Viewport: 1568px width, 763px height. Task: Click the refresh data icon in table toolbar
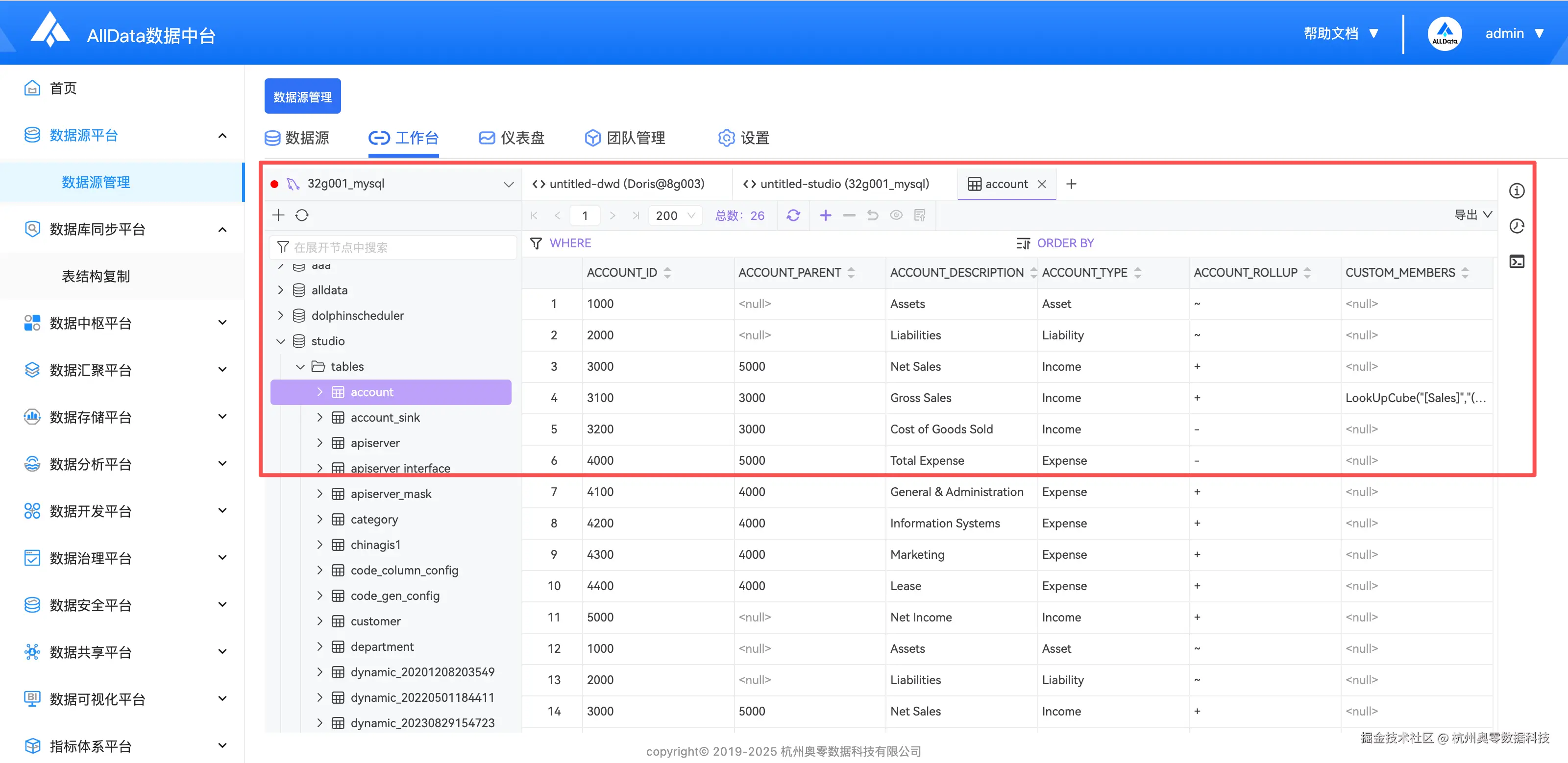(793, 215)
